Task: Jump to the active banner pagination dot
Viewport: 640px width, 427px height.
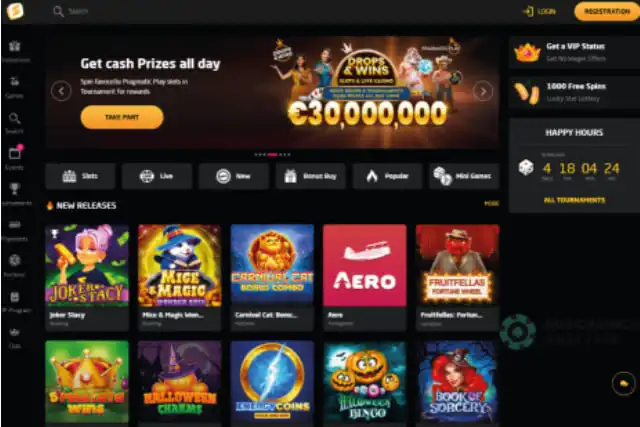Action: pos(272,155)
